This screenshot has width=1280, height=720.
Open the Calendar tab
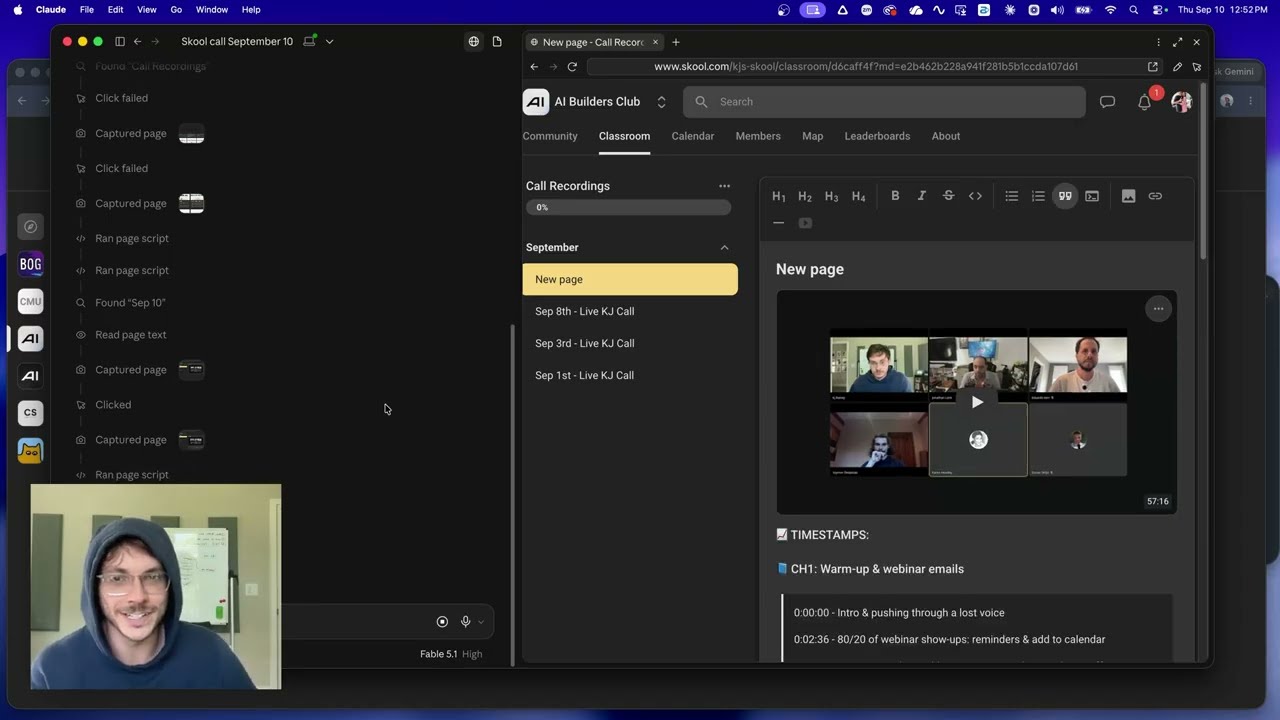(693, 136)
